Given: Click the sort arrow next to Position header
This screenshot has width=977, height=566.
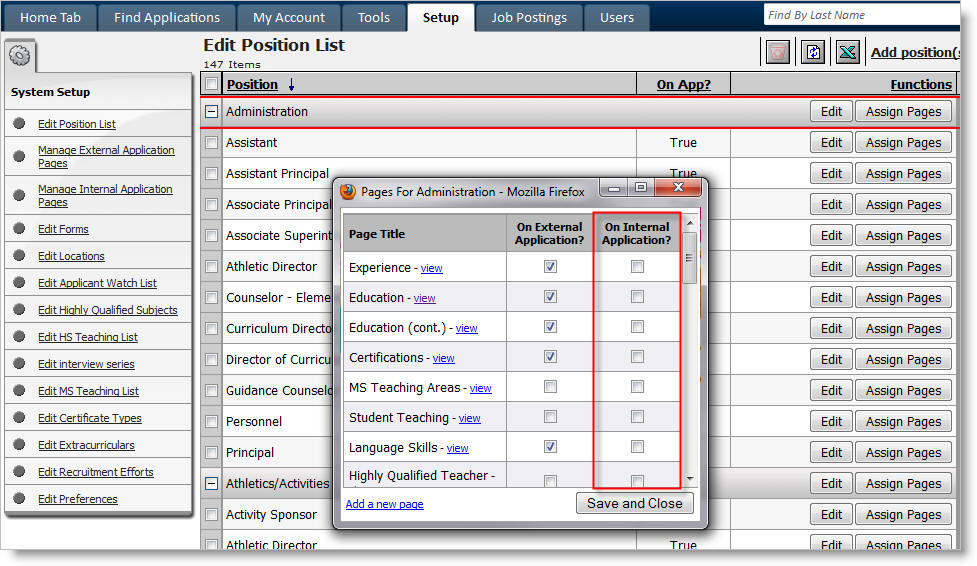Looking at the screenshot, I should coord(291,85).
